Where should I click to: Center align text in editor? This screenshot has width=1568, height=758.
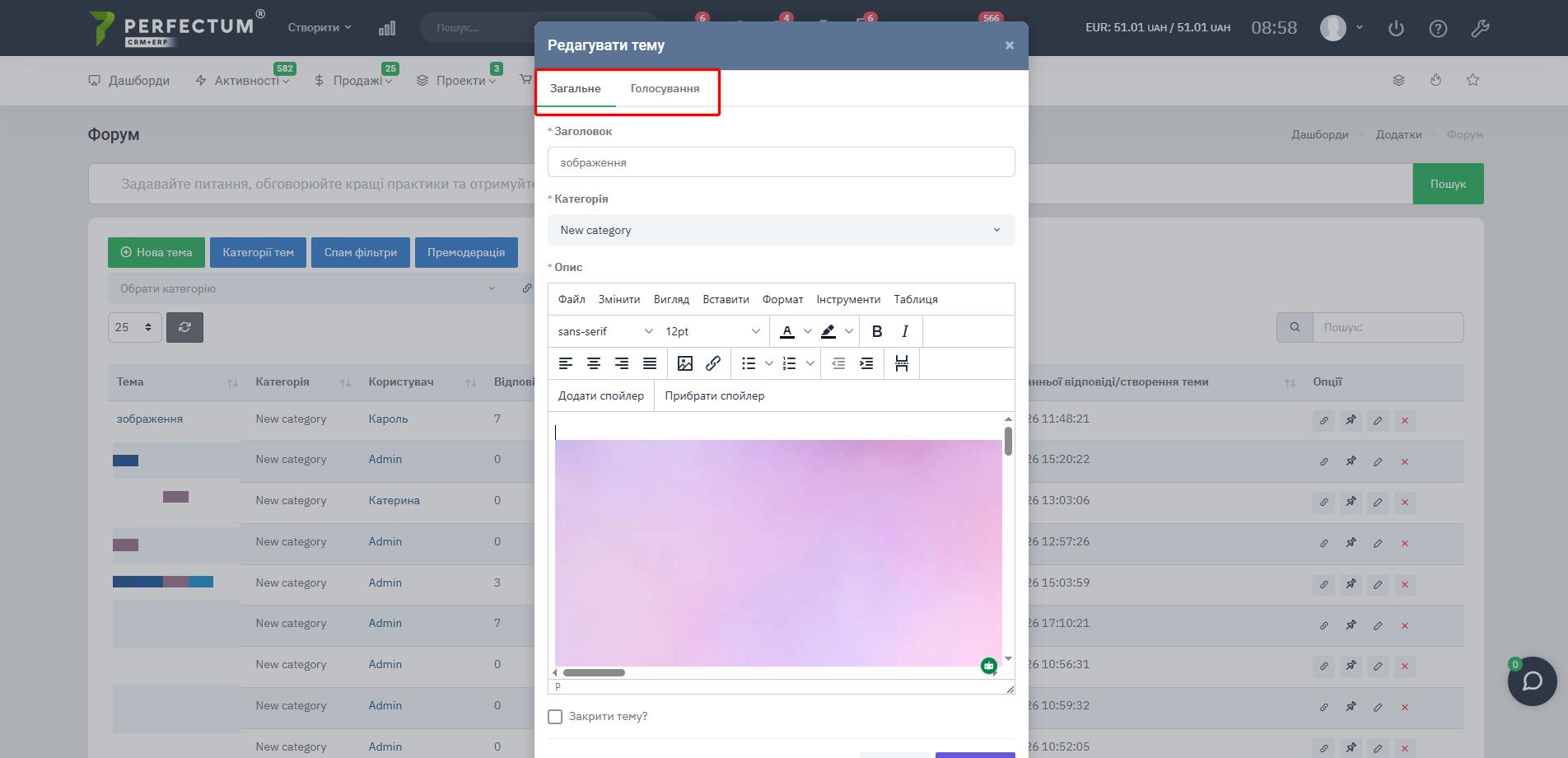coord(594,363)
